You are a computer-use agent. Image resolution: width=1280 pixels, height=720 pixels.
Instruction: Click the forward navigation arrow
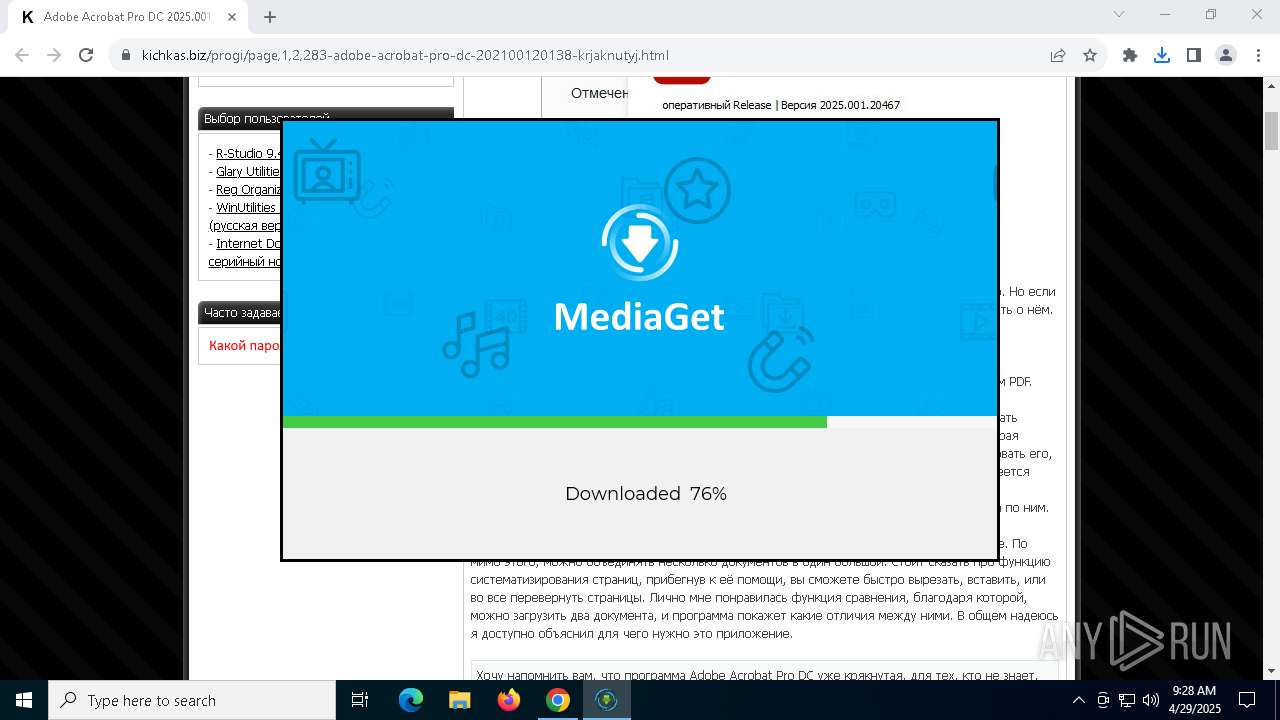click(54, 55)
